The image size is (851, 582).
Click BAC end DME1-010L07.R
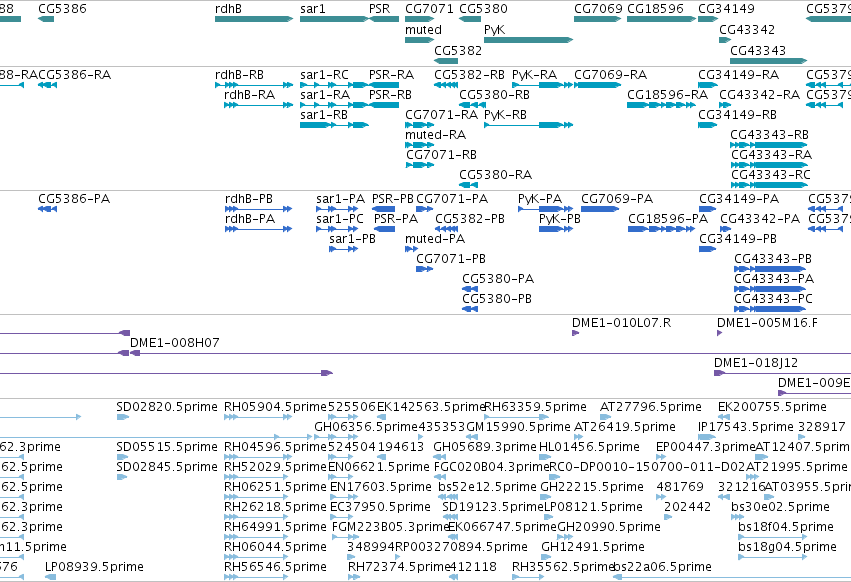point(621,323)
